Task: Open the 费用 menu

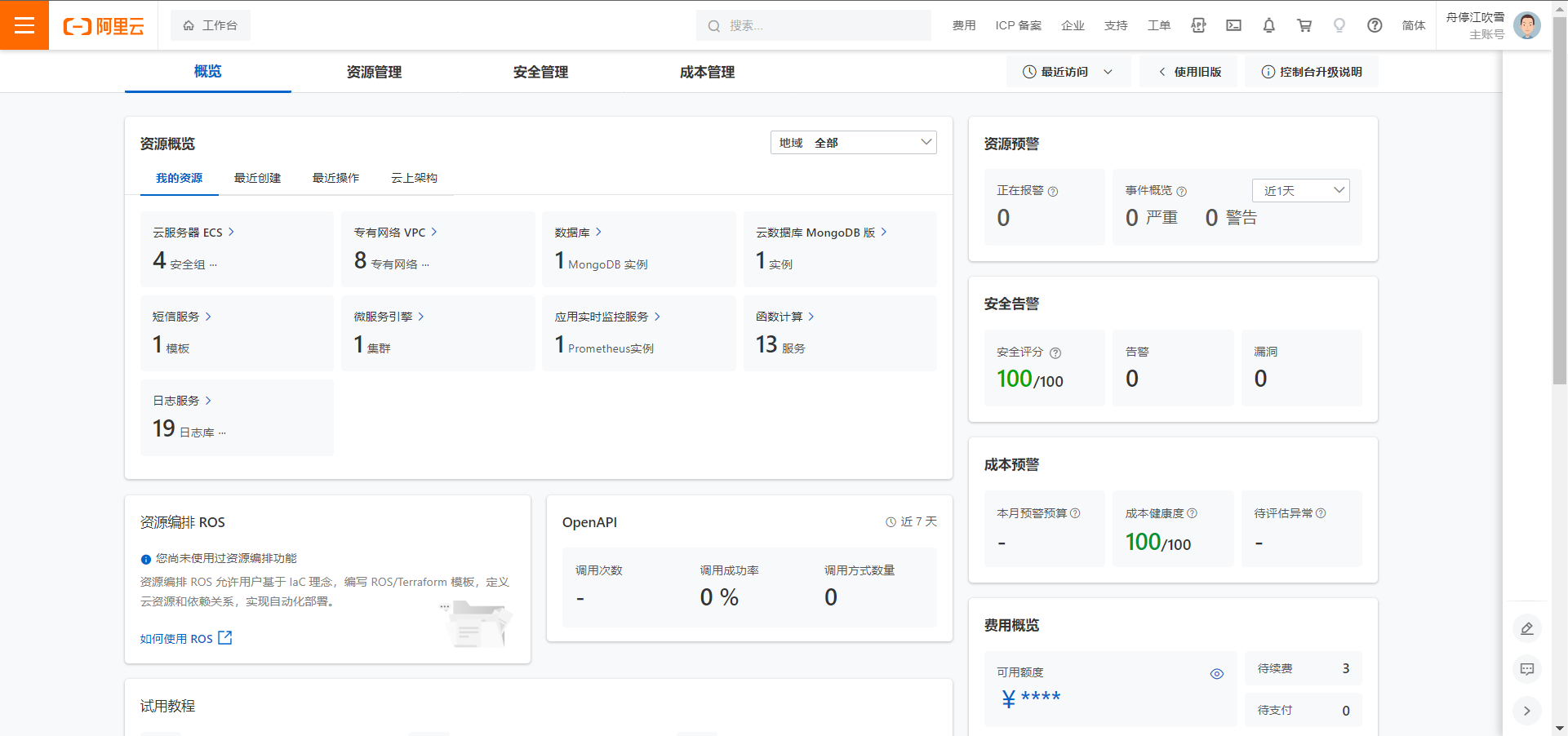Action: [x=964, y=25]
